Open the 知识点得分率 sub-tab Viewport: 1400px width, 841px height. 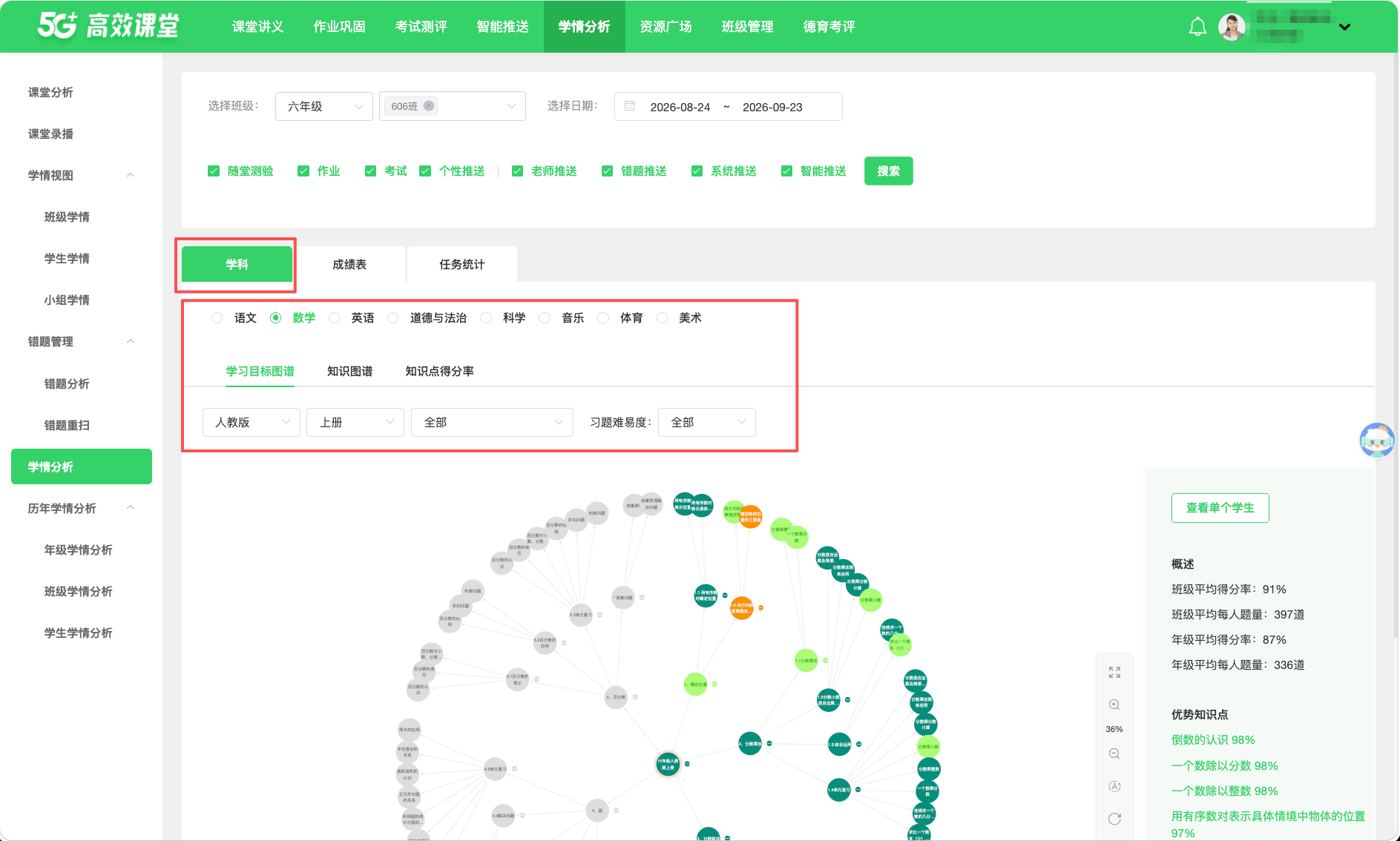tap(439, 371)
